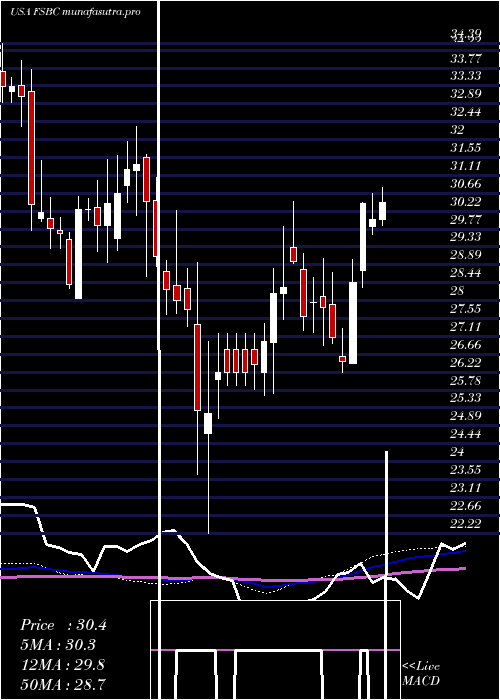Screen dimensions: 500x700
Task: Click the 28.89 axis value
Action: point(466,255)
